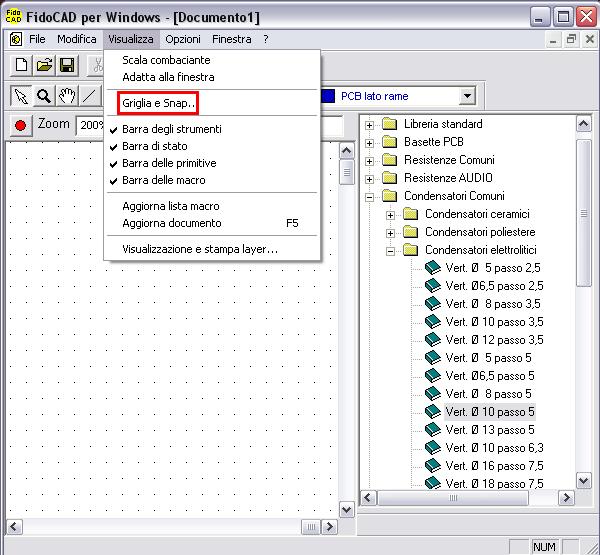Select Vert. Ø 10 passo 5 macro
This screenshot has height=555, width=600.
pos(490,411)
